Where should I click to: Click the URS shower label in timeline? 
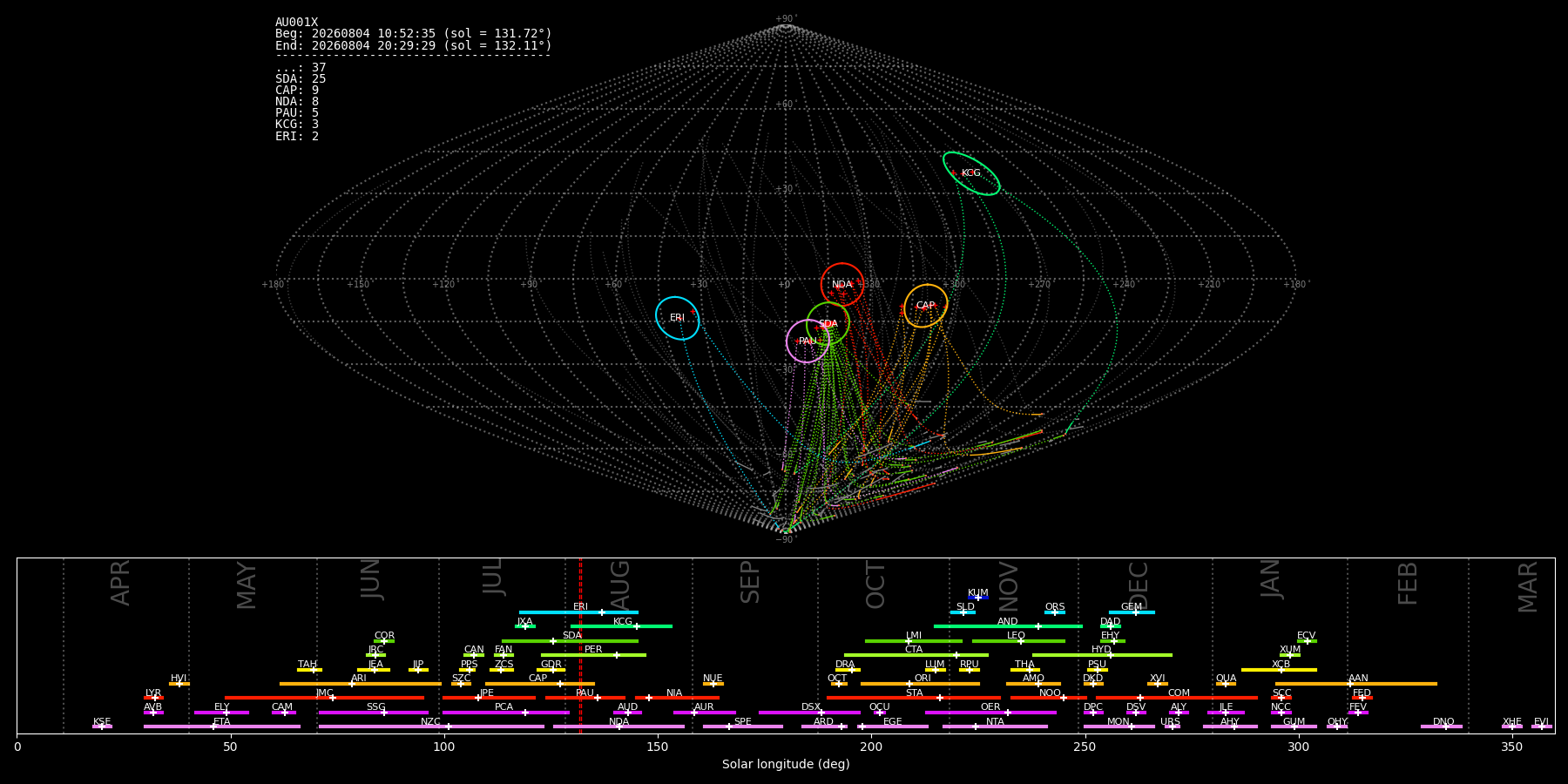click(x=1171, y=722)
